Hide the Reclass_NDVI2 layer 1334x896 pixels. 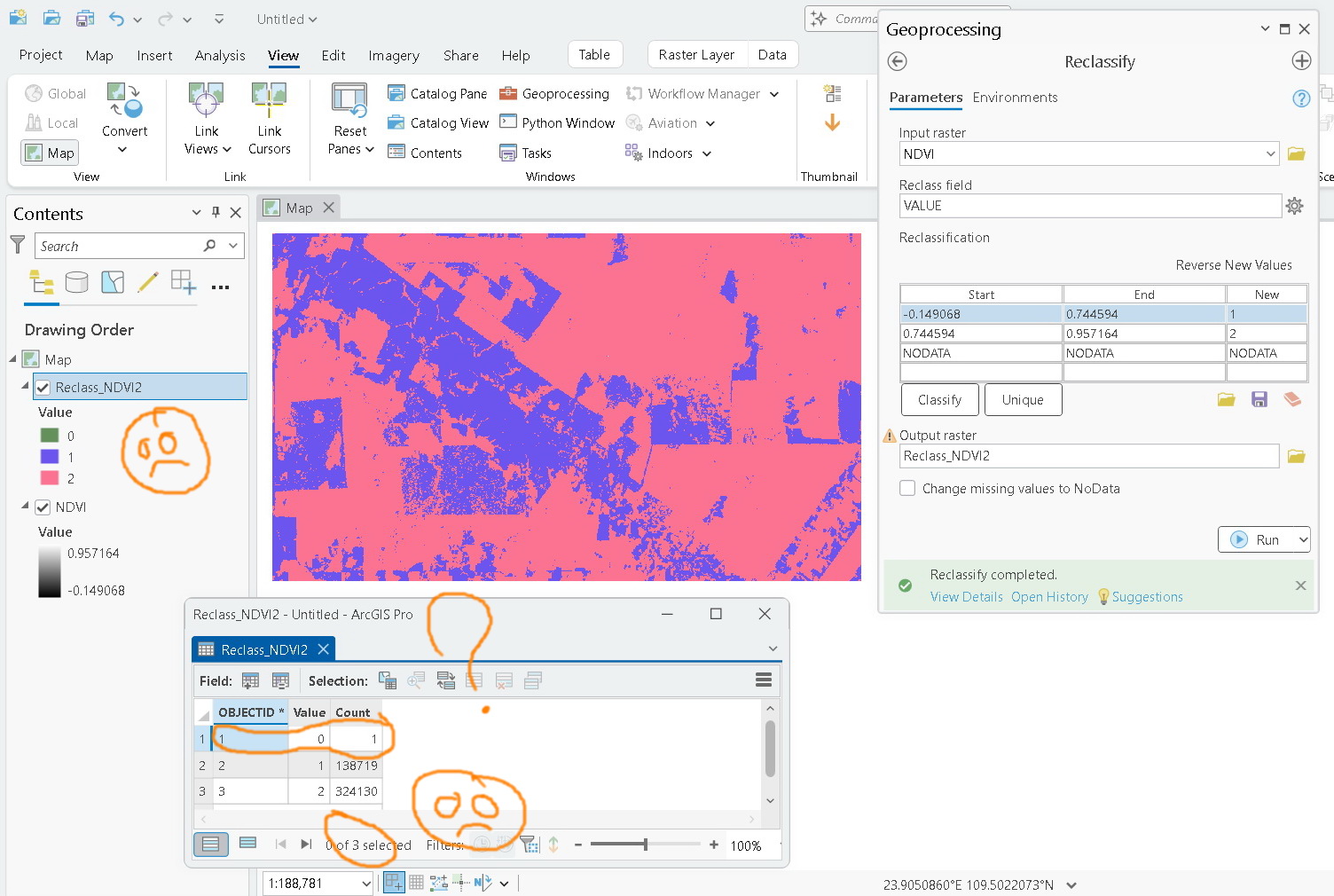42,387
